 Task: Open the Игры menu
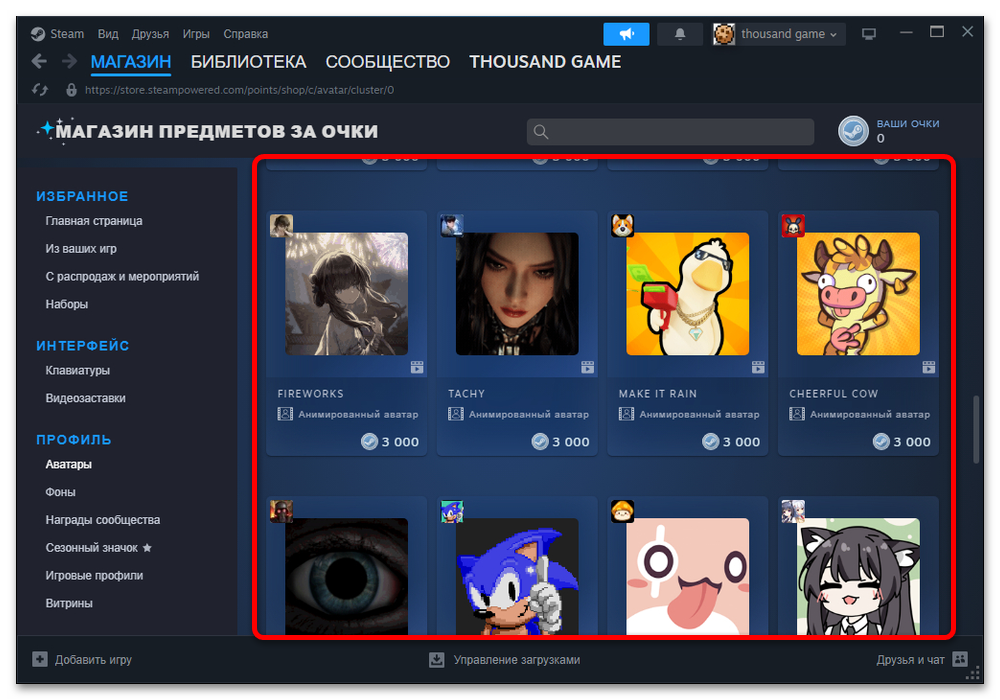click(196, 34)
